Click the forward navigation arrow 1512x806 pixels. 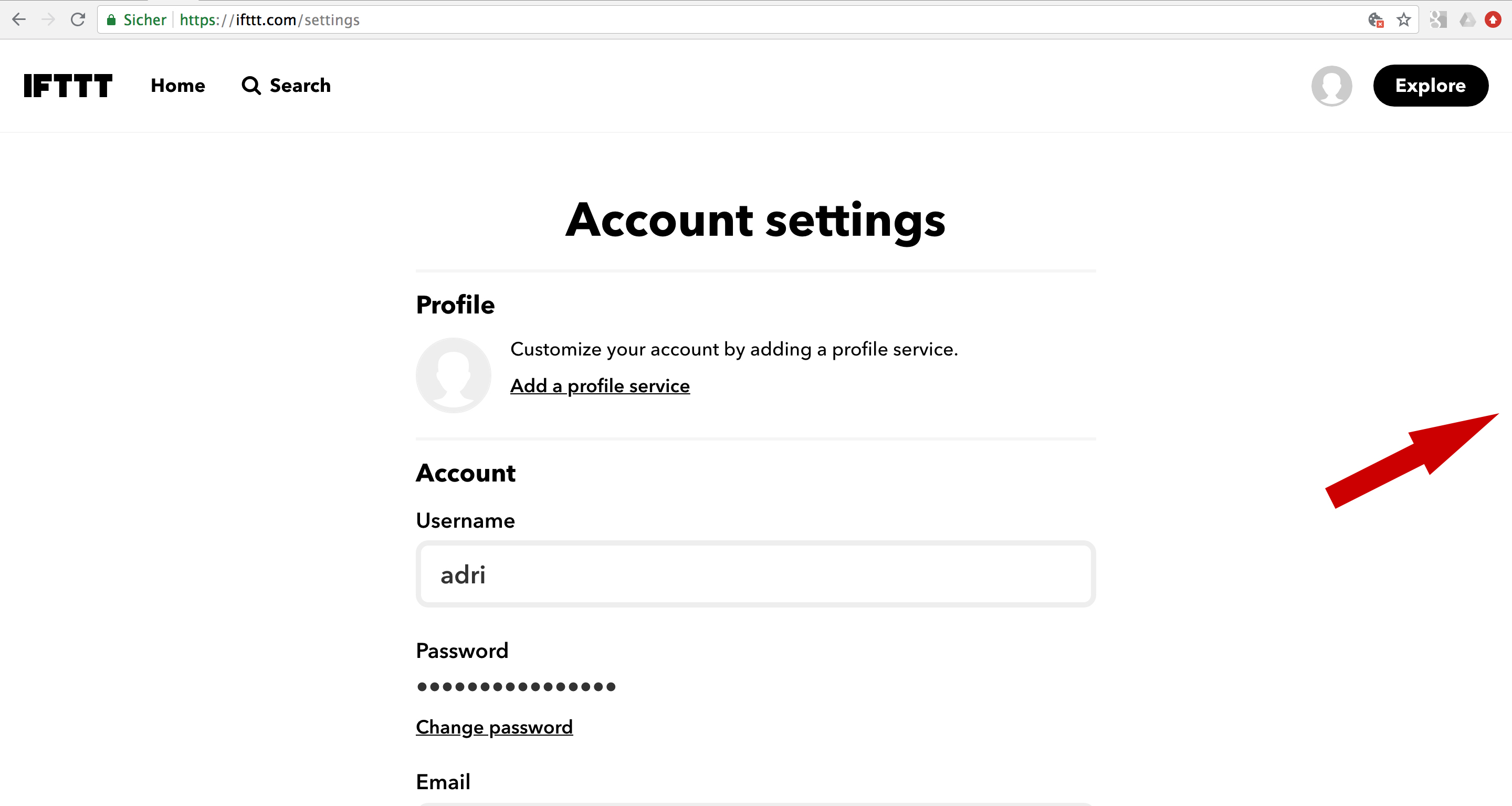pyautogui.click(x=48, y=20)
